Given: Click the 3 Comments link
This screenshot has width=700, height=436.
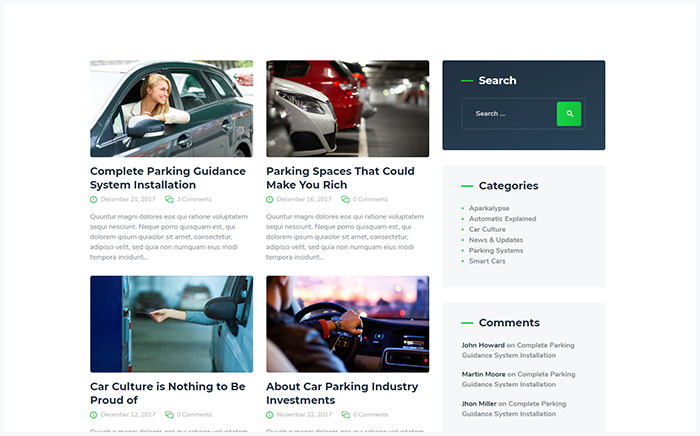Looking at the screenshot, I should [194, 199].
